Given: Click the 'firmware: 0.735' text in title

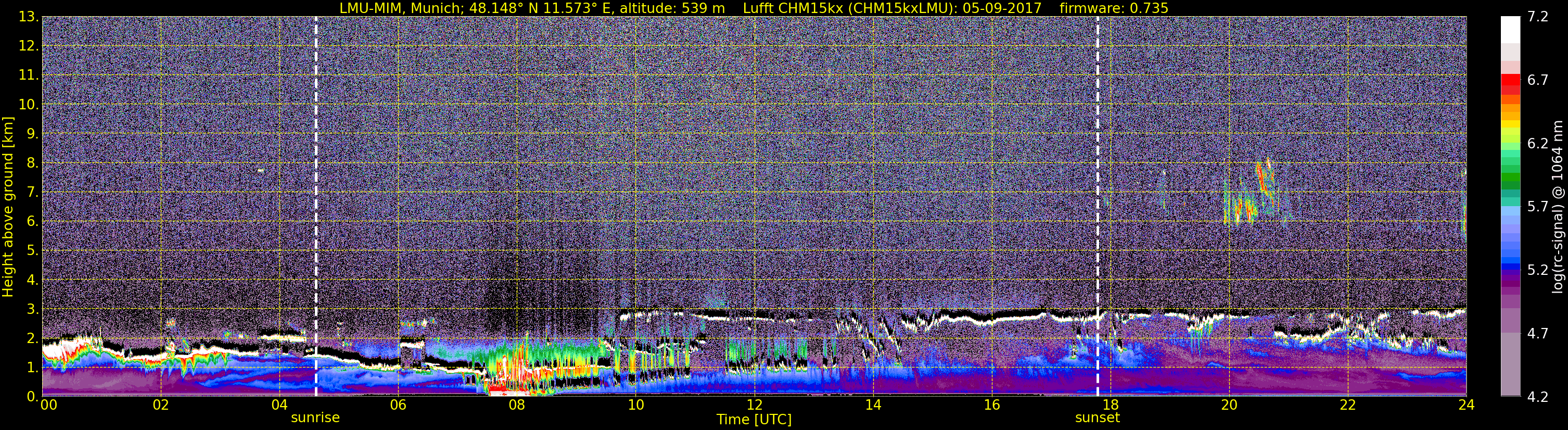Looking at the screenshot, I should click(x=1114, y=8).
